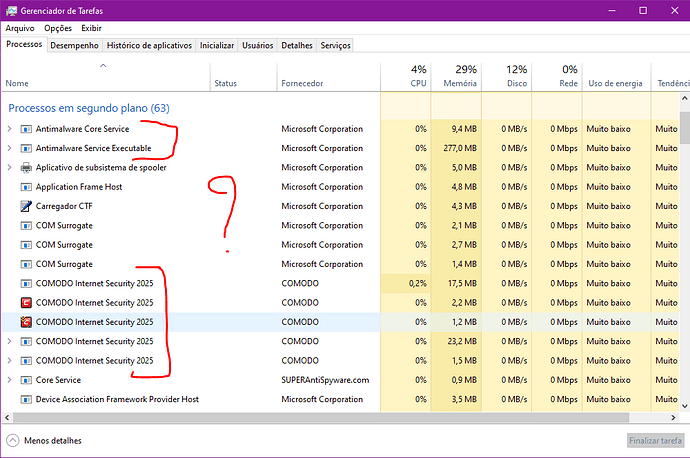Expand the Antimalware Core Service process
The image size is (690, 458).
[10, 129]
